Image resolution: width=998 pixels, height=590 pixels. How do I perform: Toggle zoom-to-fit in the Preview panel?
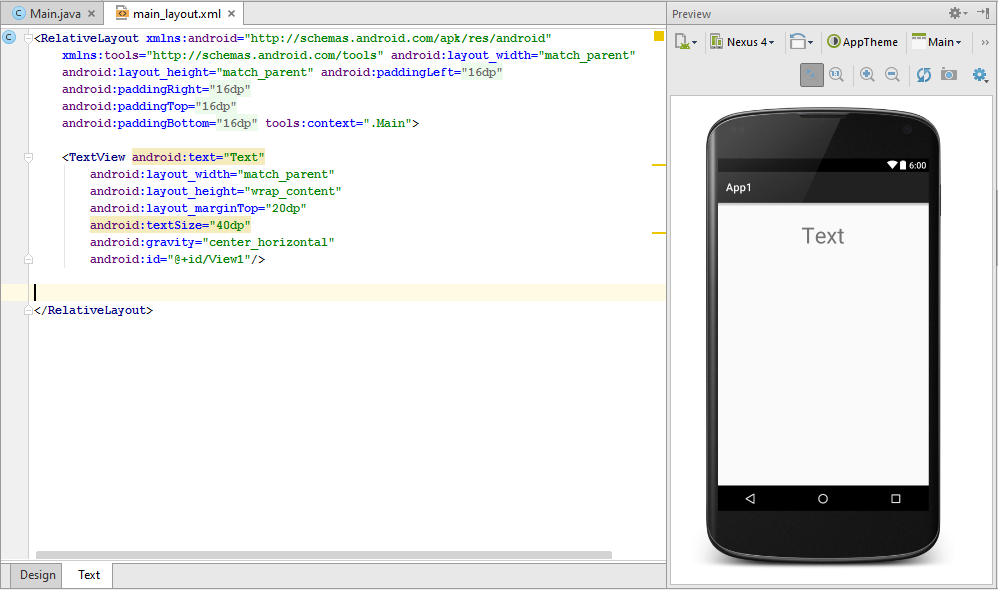click(x=811, y=74)
